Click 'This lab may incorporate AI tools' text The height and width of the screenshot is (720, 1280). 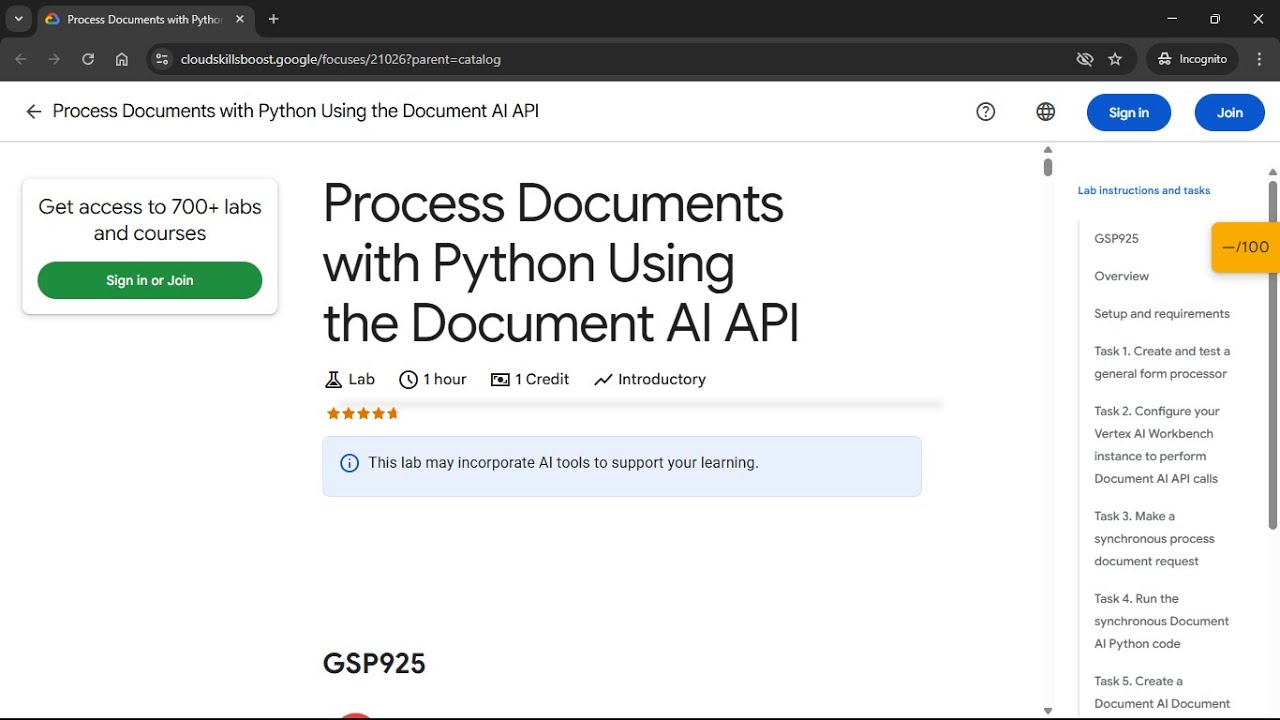click(x=563, y=463)
